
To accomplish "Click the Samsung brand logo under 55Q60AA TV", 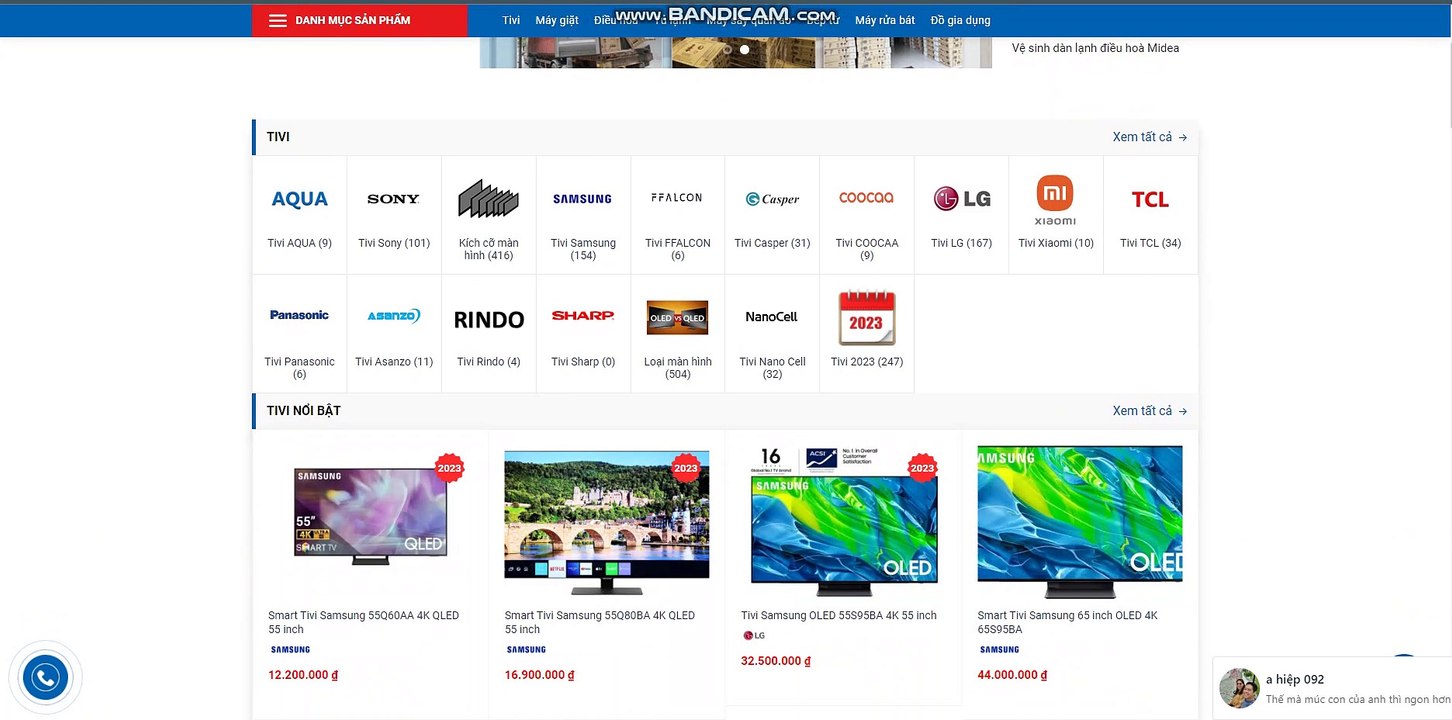I will pyautogui.click(x=290, y=650).
